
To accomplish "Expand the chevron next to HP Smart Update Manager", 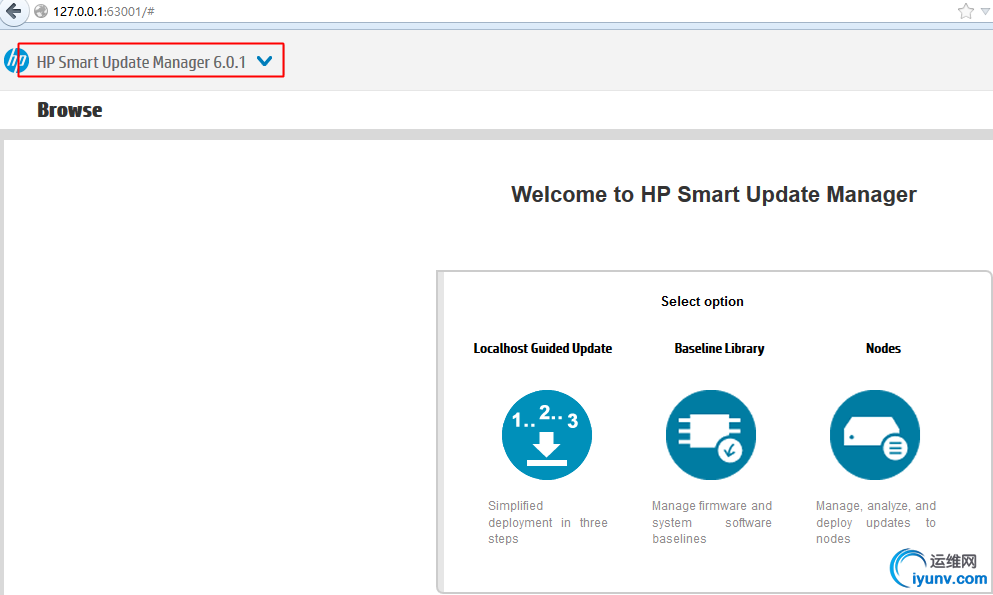I will pos(264,61).
